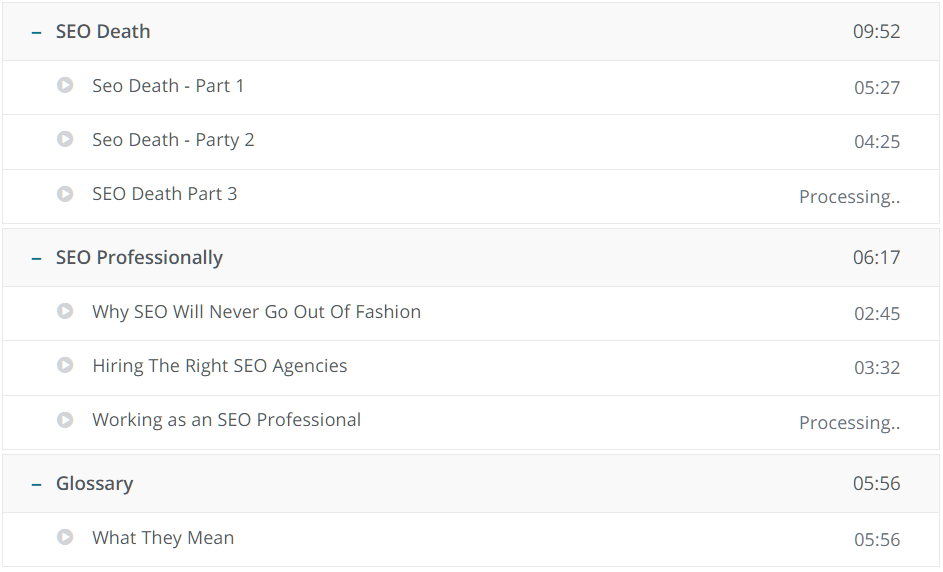This screenshot has height=572, width=943.
Task: Click play icon beside Seo Death - Part 1
Action: pos(65,85)
